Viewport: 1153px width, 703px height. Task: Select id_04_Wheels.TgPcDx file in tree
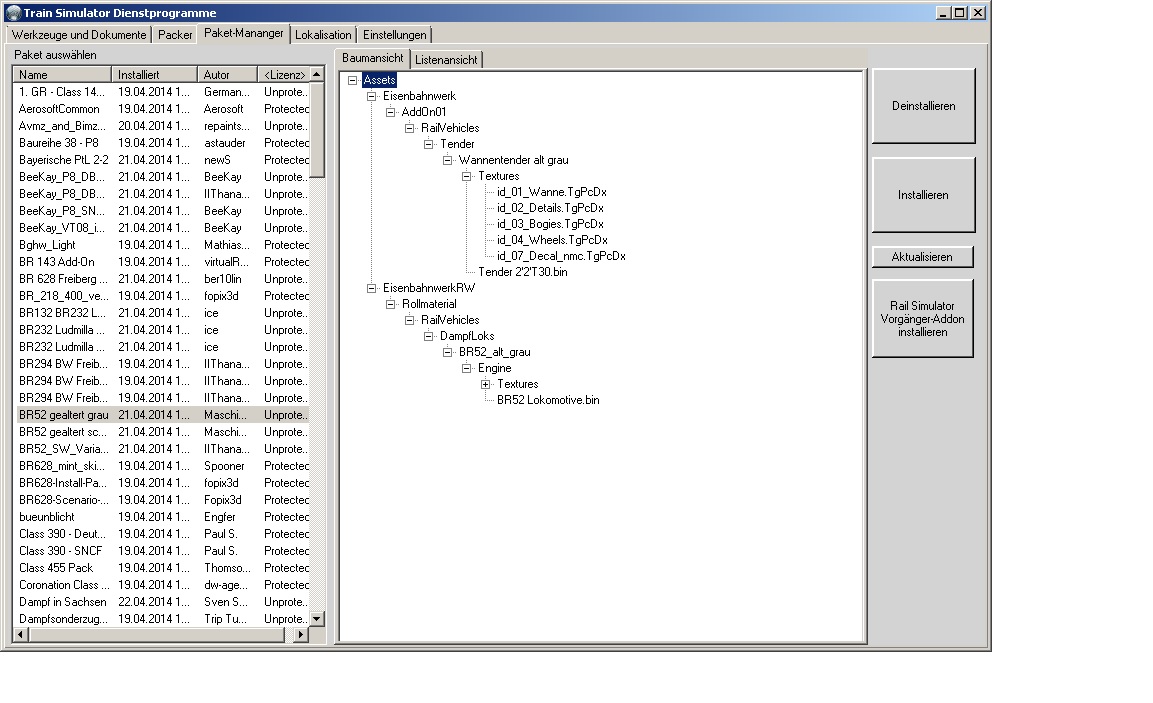(x=552, y=240)
